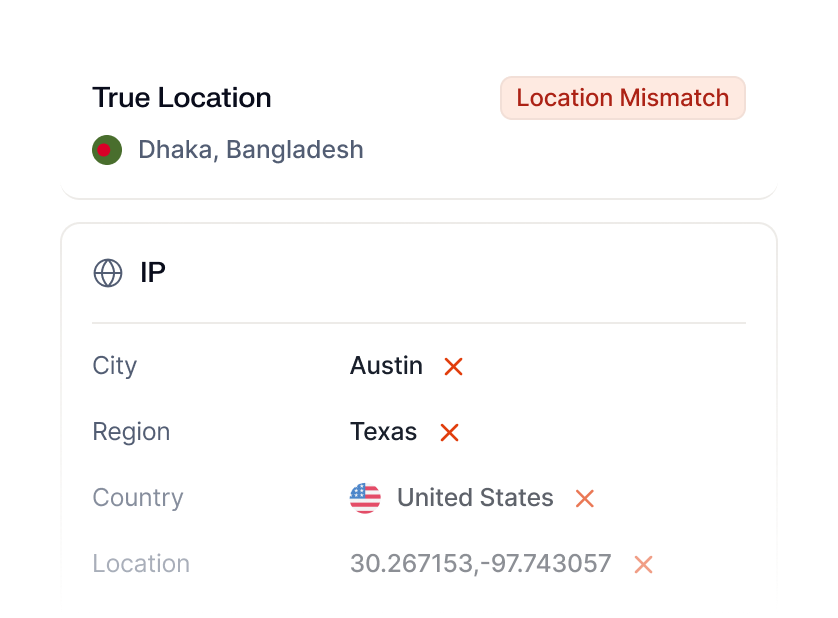The width and height of the screenshot is (838, 618).
Task: Click the mismatch X indicator for City row
Action: click(x=453, y=366)
